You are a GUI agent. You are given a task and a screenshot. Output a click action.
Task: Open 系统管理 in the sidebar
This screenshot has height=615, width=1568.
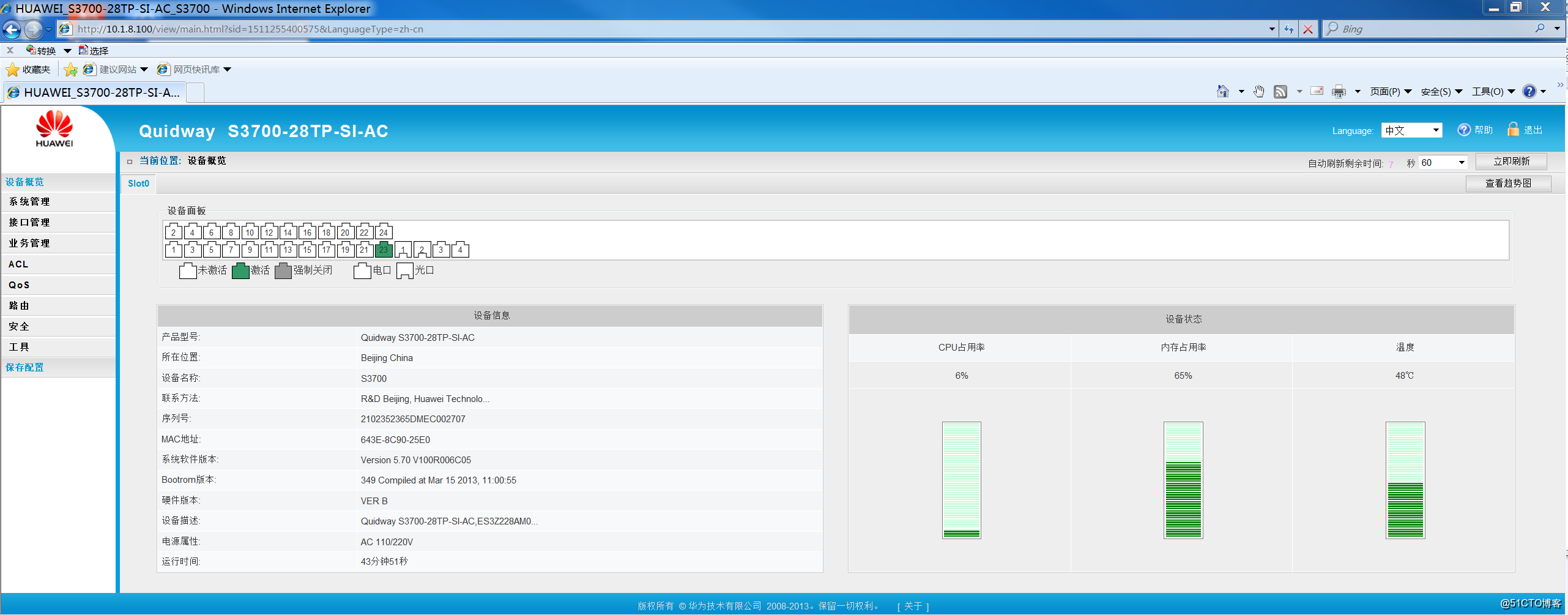click(x=58, y=201)
